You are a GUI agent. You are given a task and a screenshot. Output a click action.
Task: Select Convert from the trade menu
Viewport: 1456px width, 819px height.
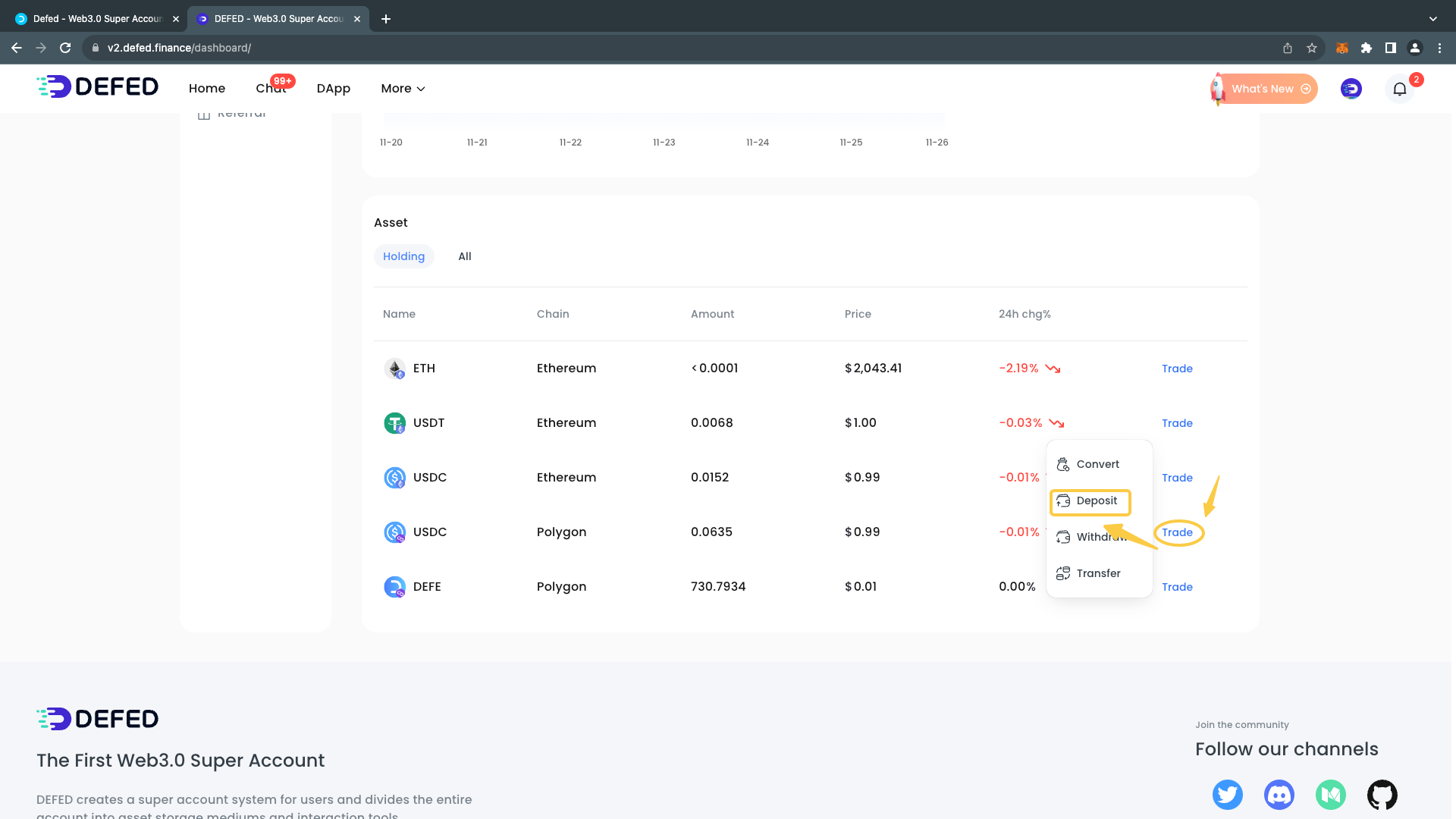(1097, 464)
